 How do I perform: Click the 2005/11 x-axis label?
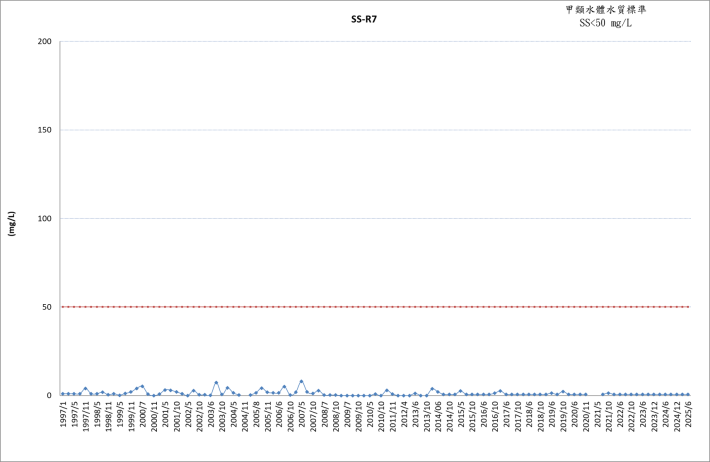click(268, 415)
